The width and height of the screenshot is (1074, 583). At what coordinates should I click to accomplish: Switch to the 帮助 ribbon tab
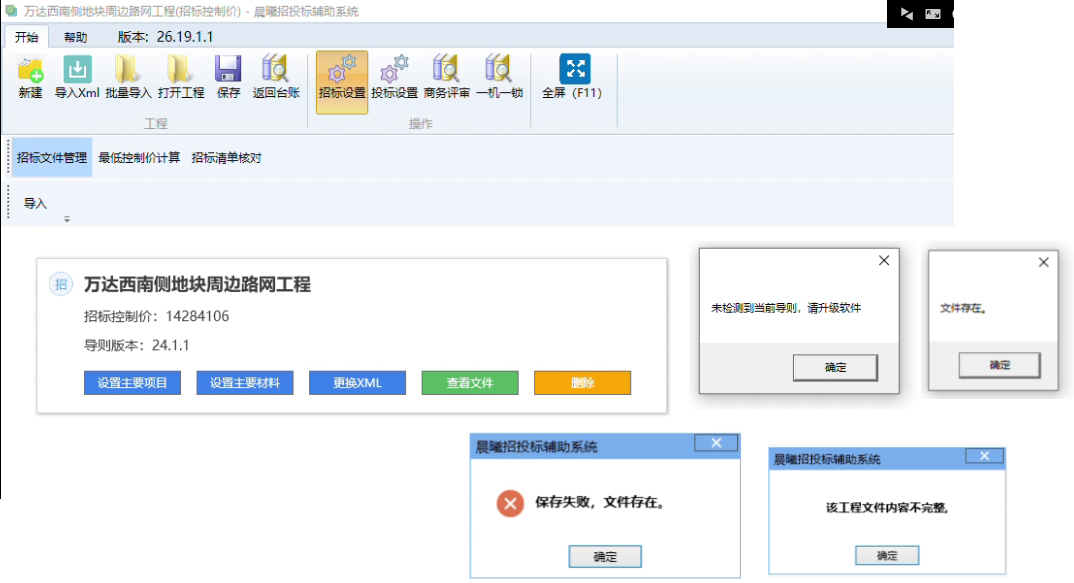click(75, 37)
